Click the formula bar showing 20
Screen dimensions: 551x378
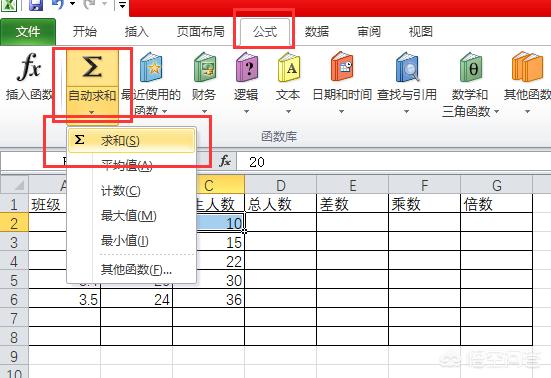coord(394,162)
